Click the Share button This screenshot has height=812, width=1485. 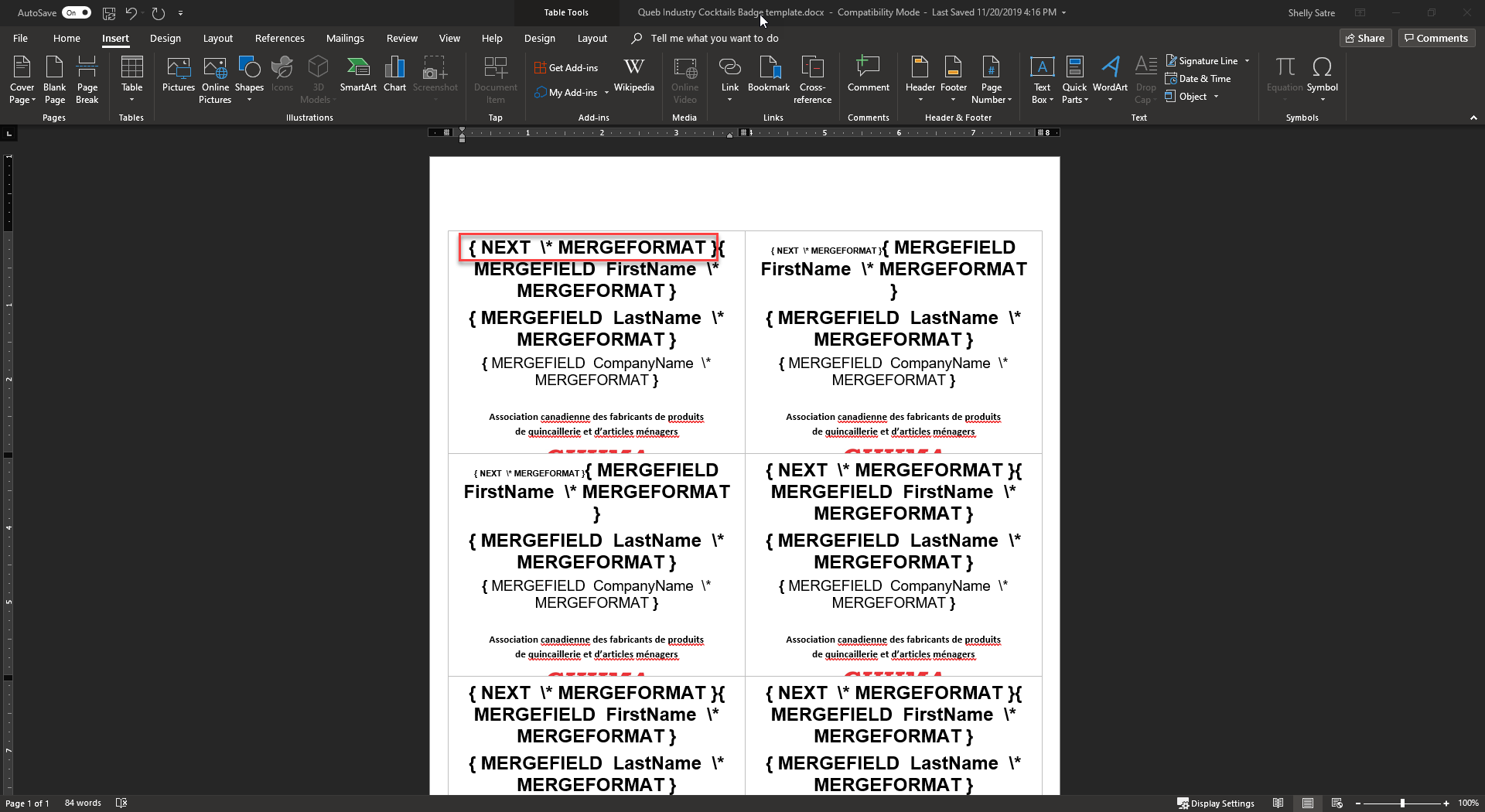[x=1365, y=38]
